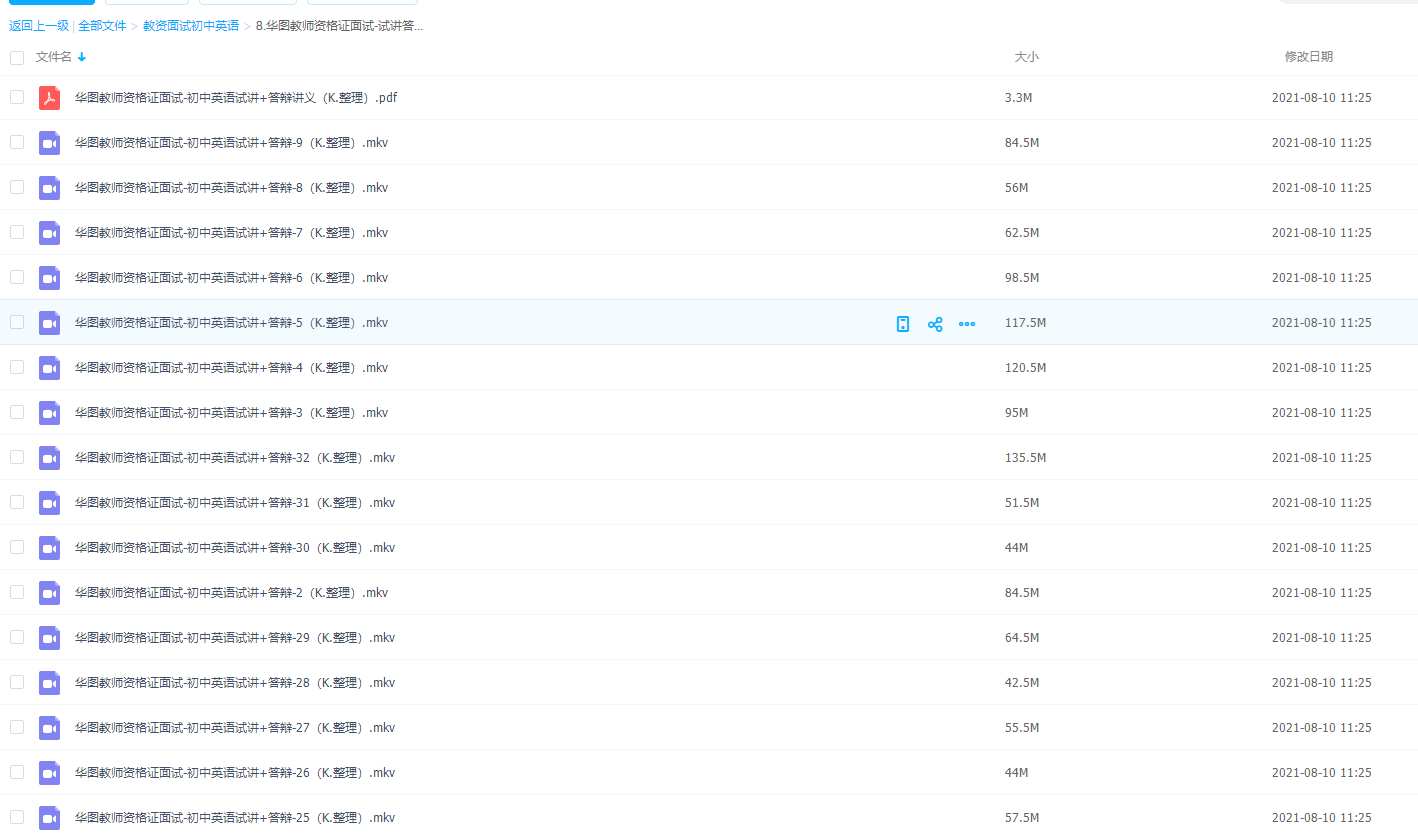Sort files by the 大小 column header
1418x834 pixels.
1026,57
